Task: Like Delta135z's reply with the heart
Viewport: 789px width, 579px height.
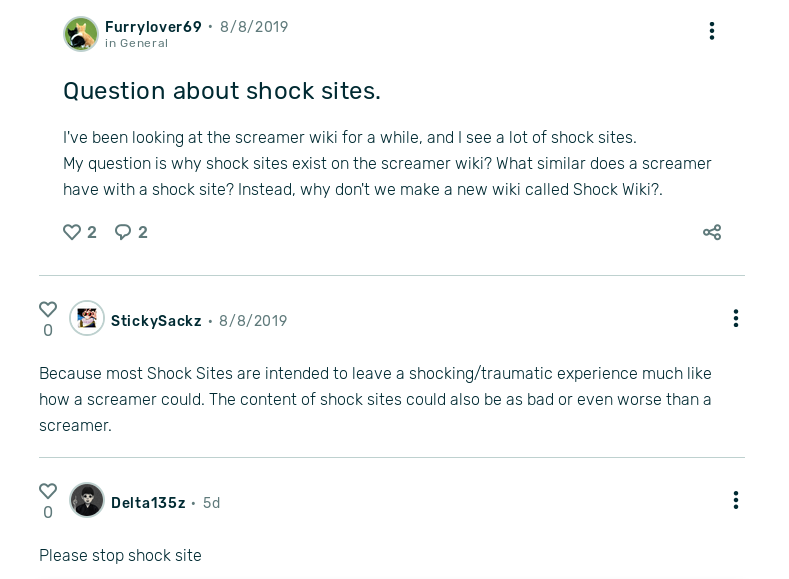Action: [48, 491]
